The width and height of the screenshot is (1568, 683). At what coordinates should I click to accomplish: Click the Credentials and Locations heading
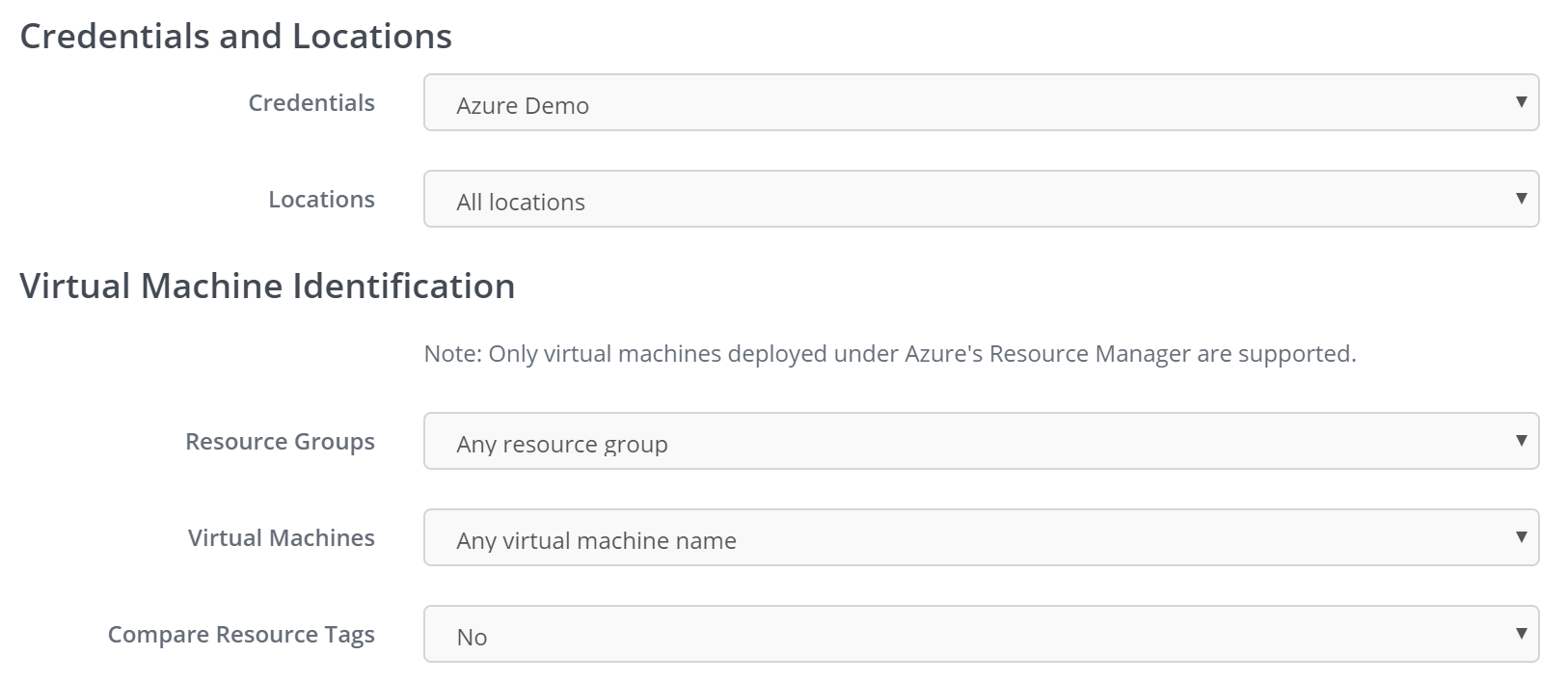tap(235, 37)
